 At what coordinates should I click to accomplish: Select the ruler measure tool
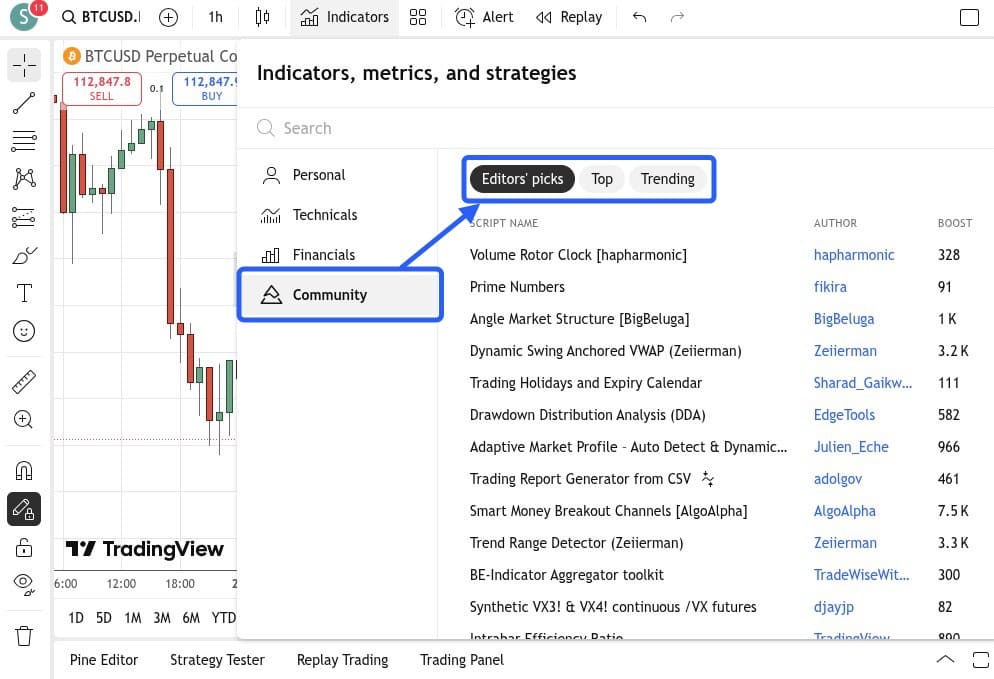coord(24,382)
